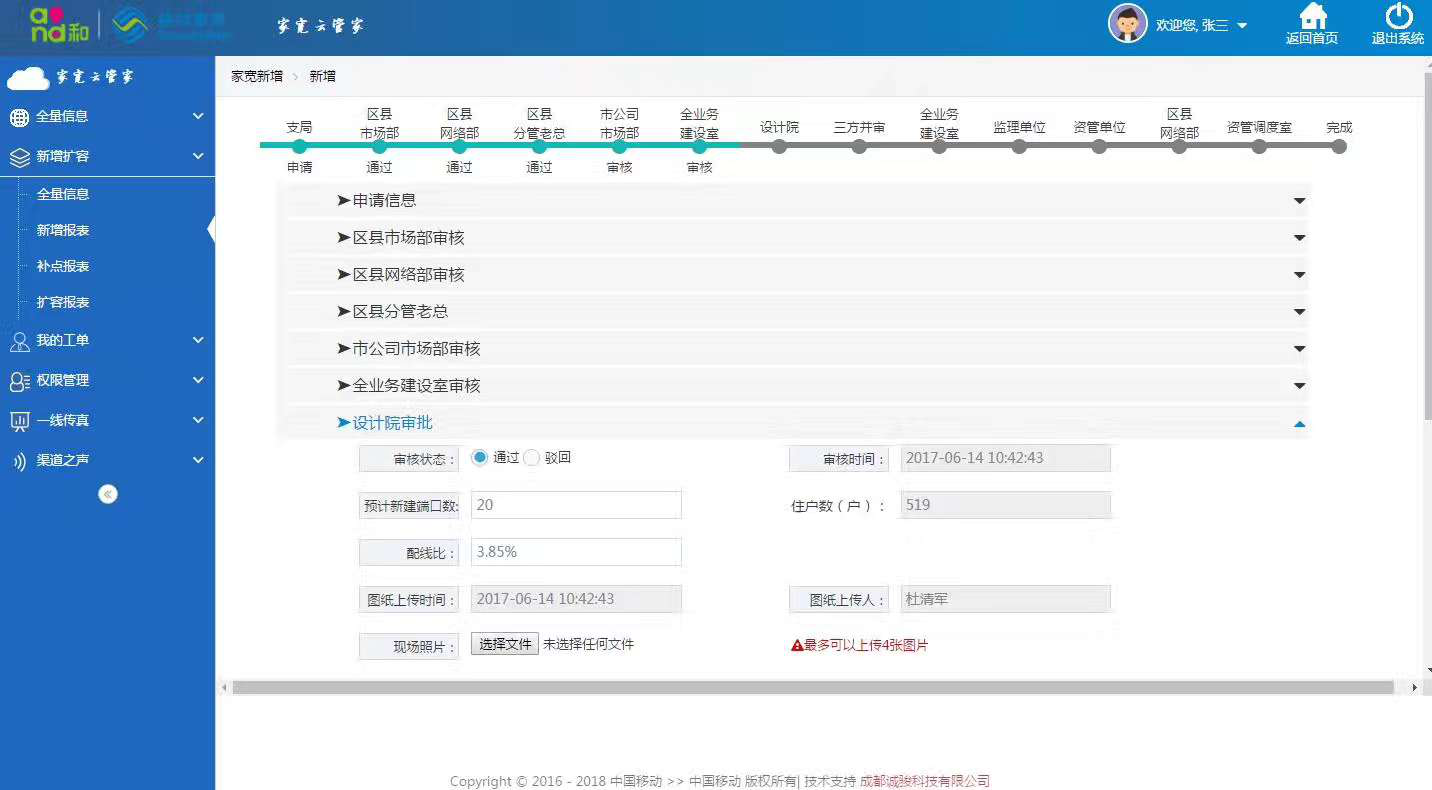Click the 三方并审 step marker
The height and width of the screenshot is (790, 1432).
[859, 147]
